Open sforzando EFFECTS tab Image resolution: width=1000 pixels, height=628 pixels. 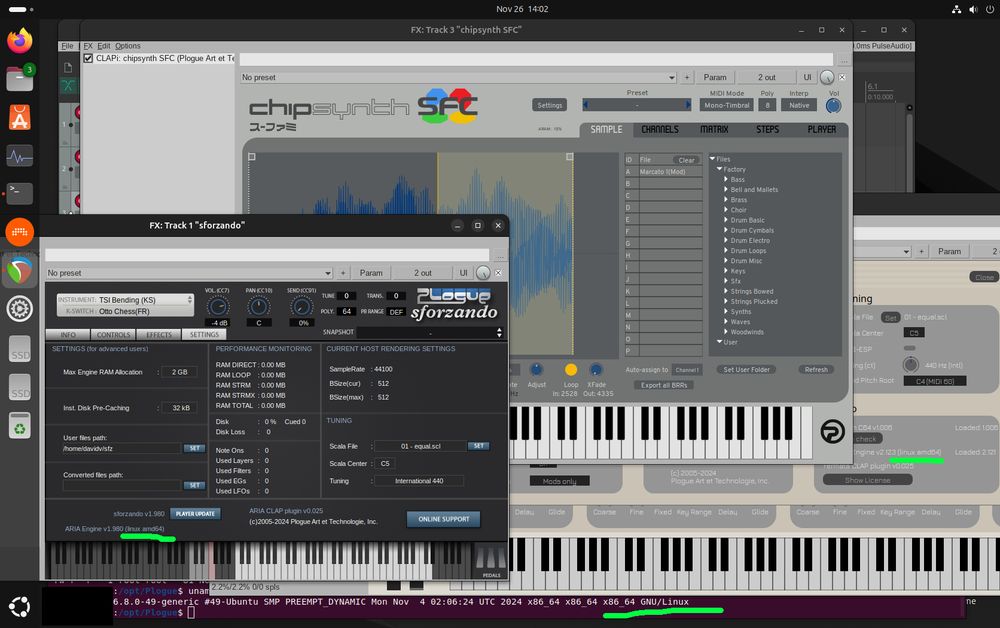[x=159, y=335]
